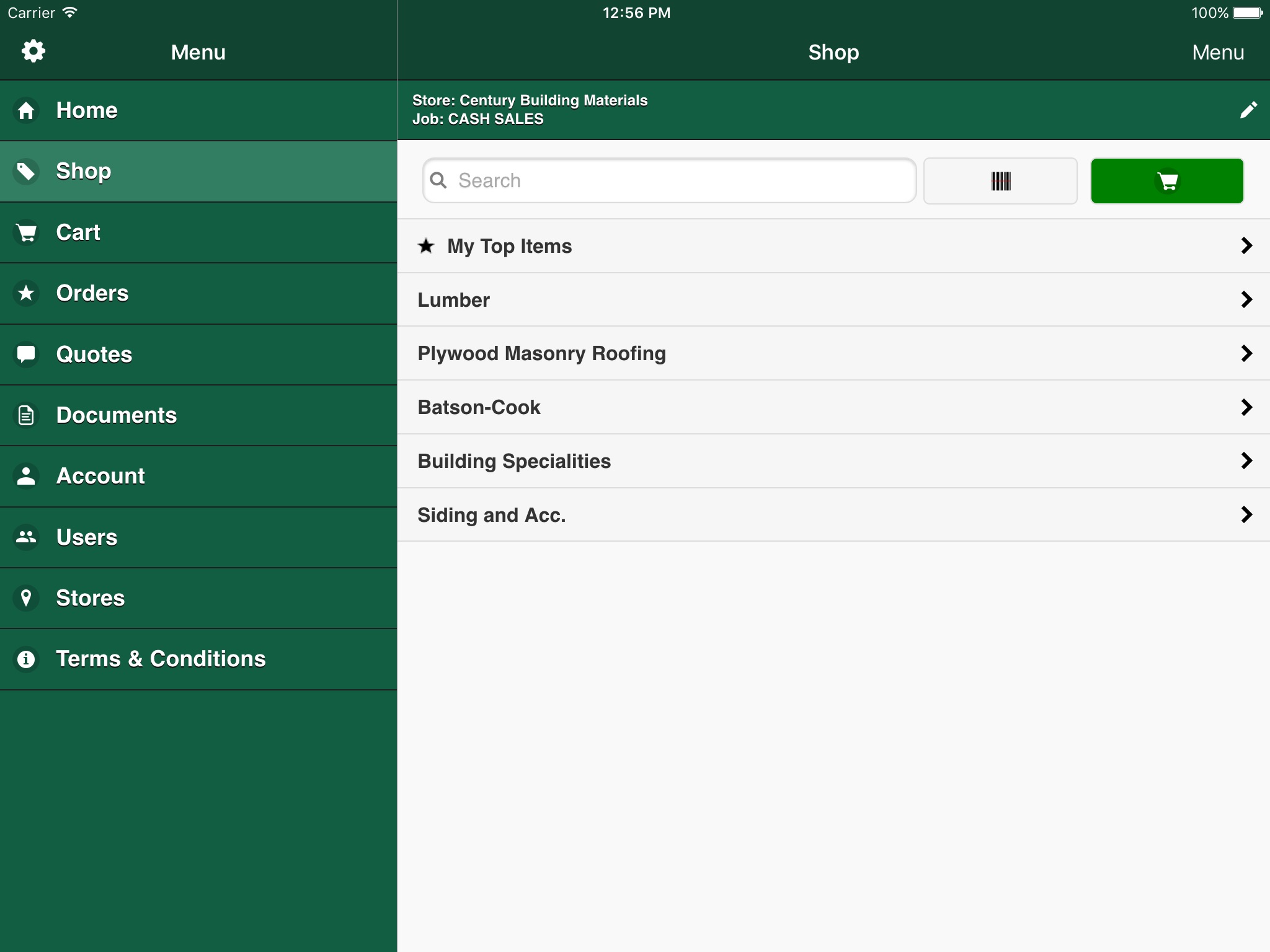Viewport: 1270px width, 952px height.
Task: Click the Documents page icon
Action: [26, 415]
